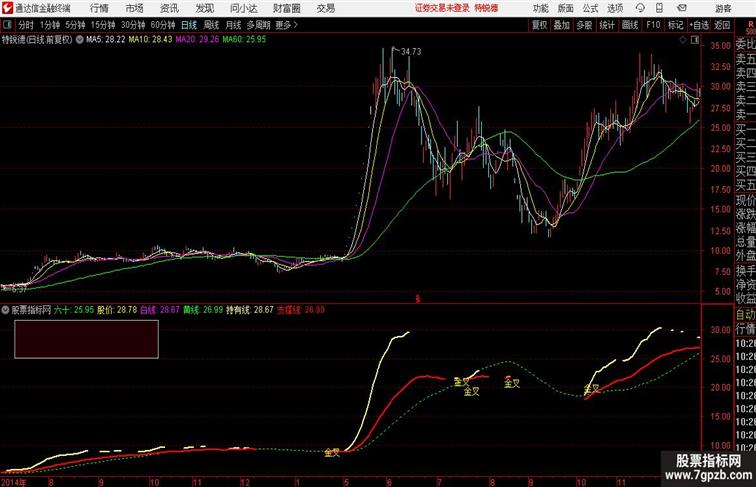Open the customer service headset icon

(x=640, y=8)
